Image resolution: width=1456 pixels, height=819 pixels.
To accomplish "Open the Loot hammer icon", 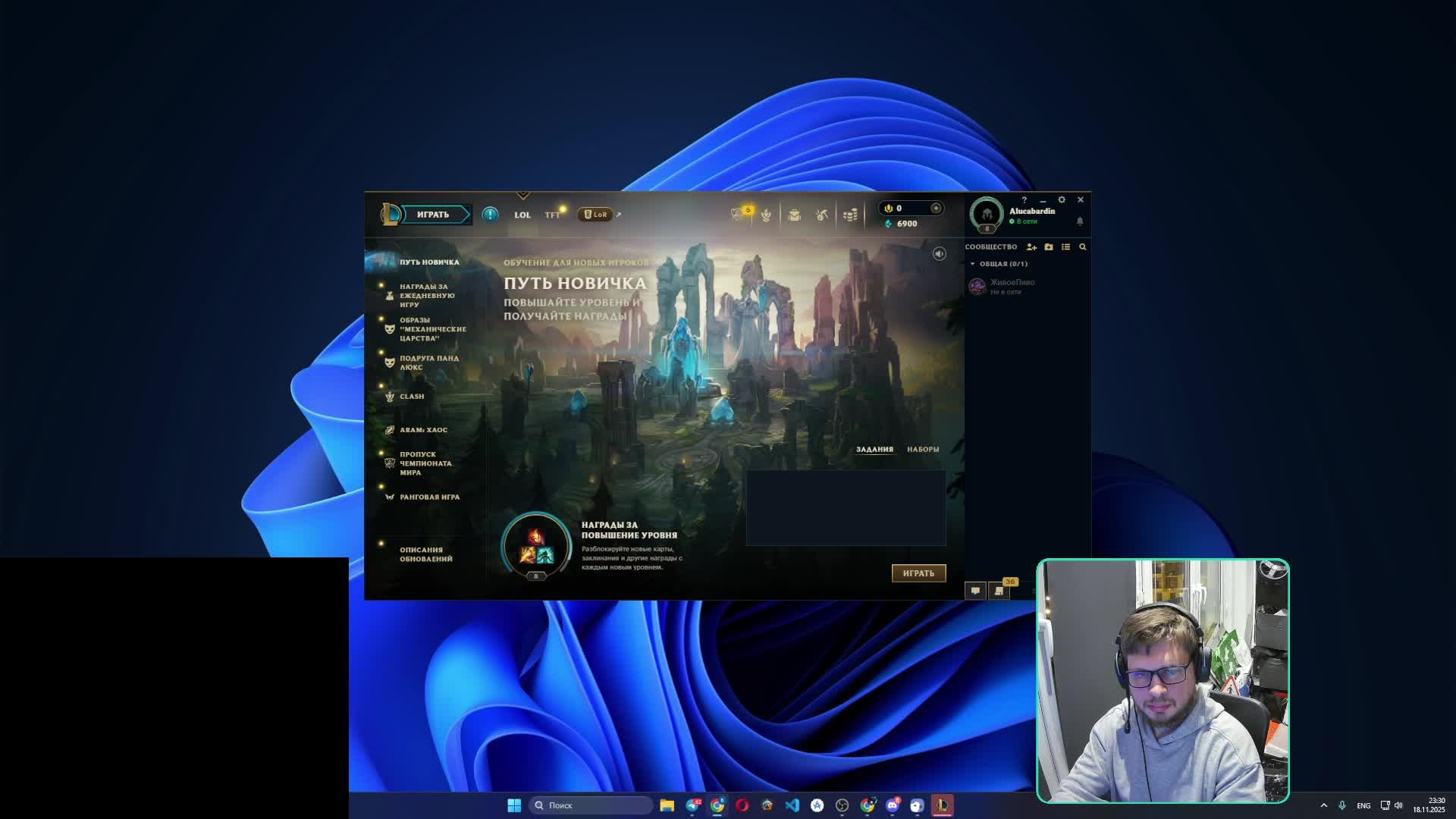I will pyautogui.click(x=822, y=215).
